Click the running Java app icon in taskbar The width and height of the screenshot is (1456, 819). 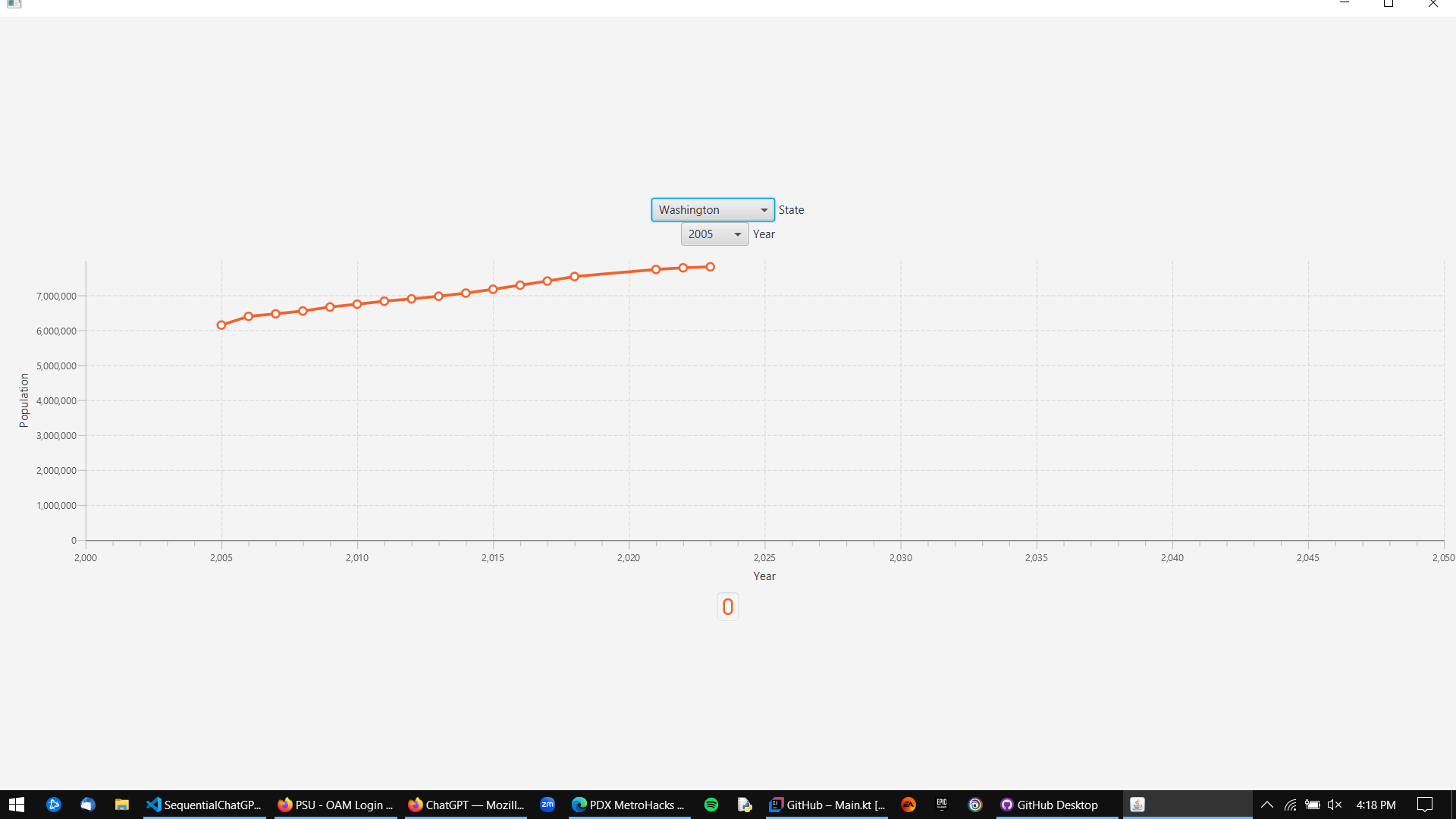coord(1137,805)
